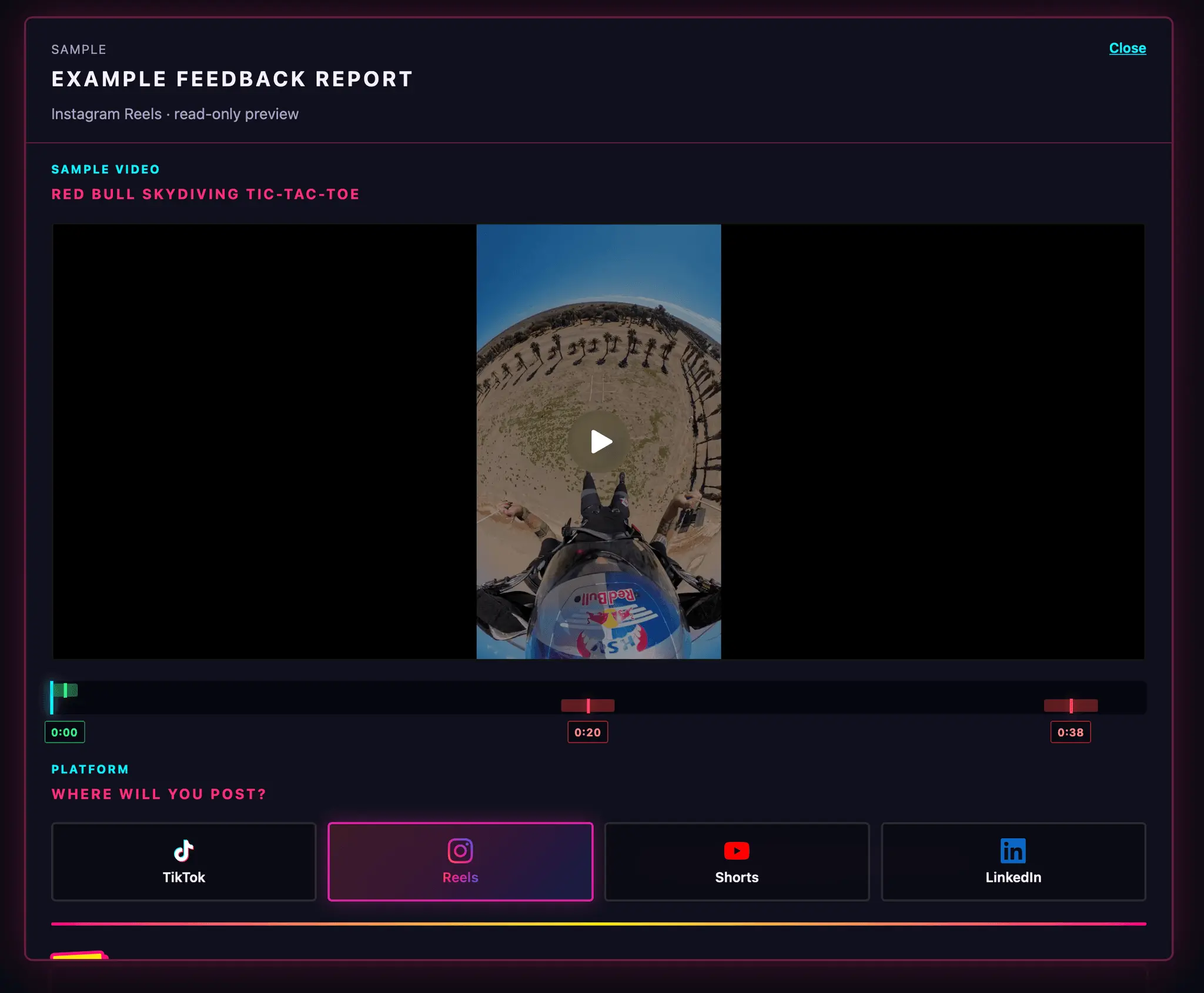This screenshot has height=993, width=1204.
Task: Click the "RED BULL SKYDIVING TIC-TAC-TOE" title
Action: click(x=205, y=194)
